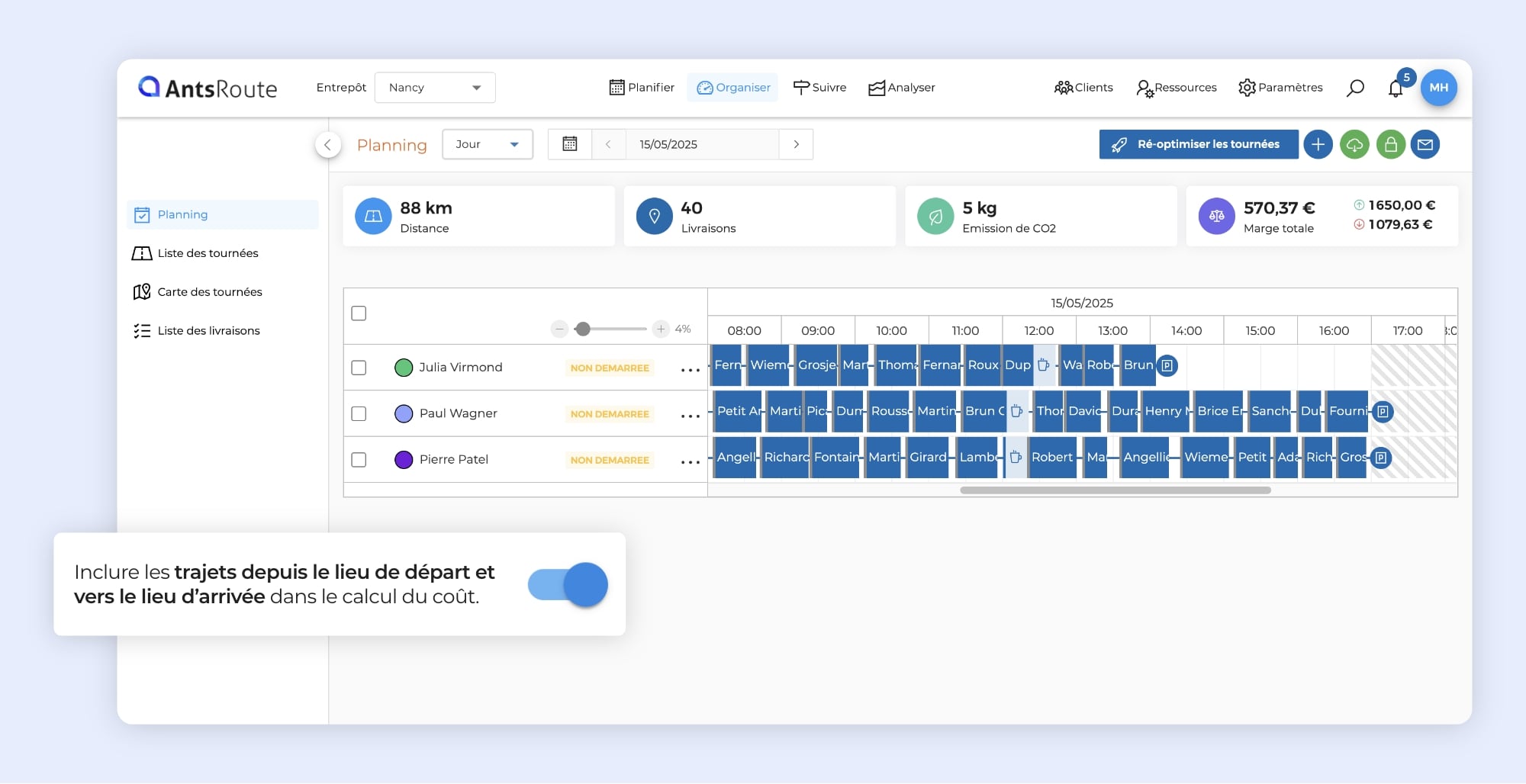Click the Fontain delivery block in Pierre's row

835,458
